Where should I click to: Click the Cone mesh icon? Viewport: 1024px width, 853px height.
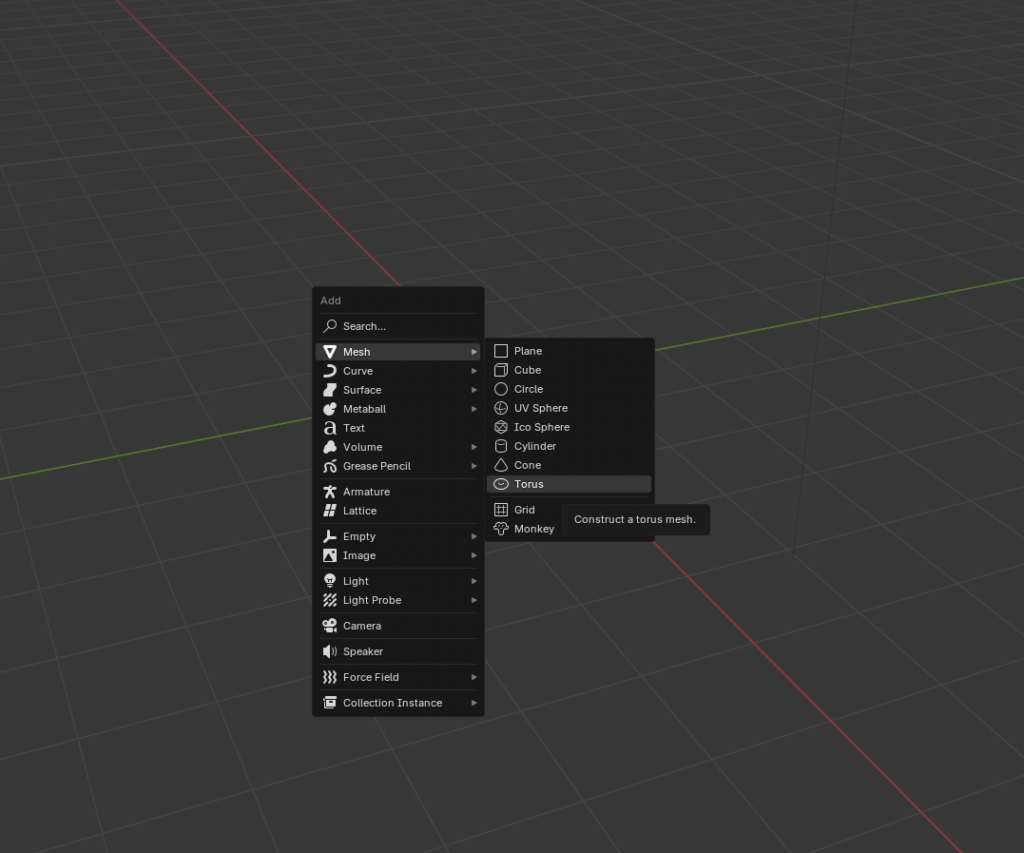click(501, 465)
